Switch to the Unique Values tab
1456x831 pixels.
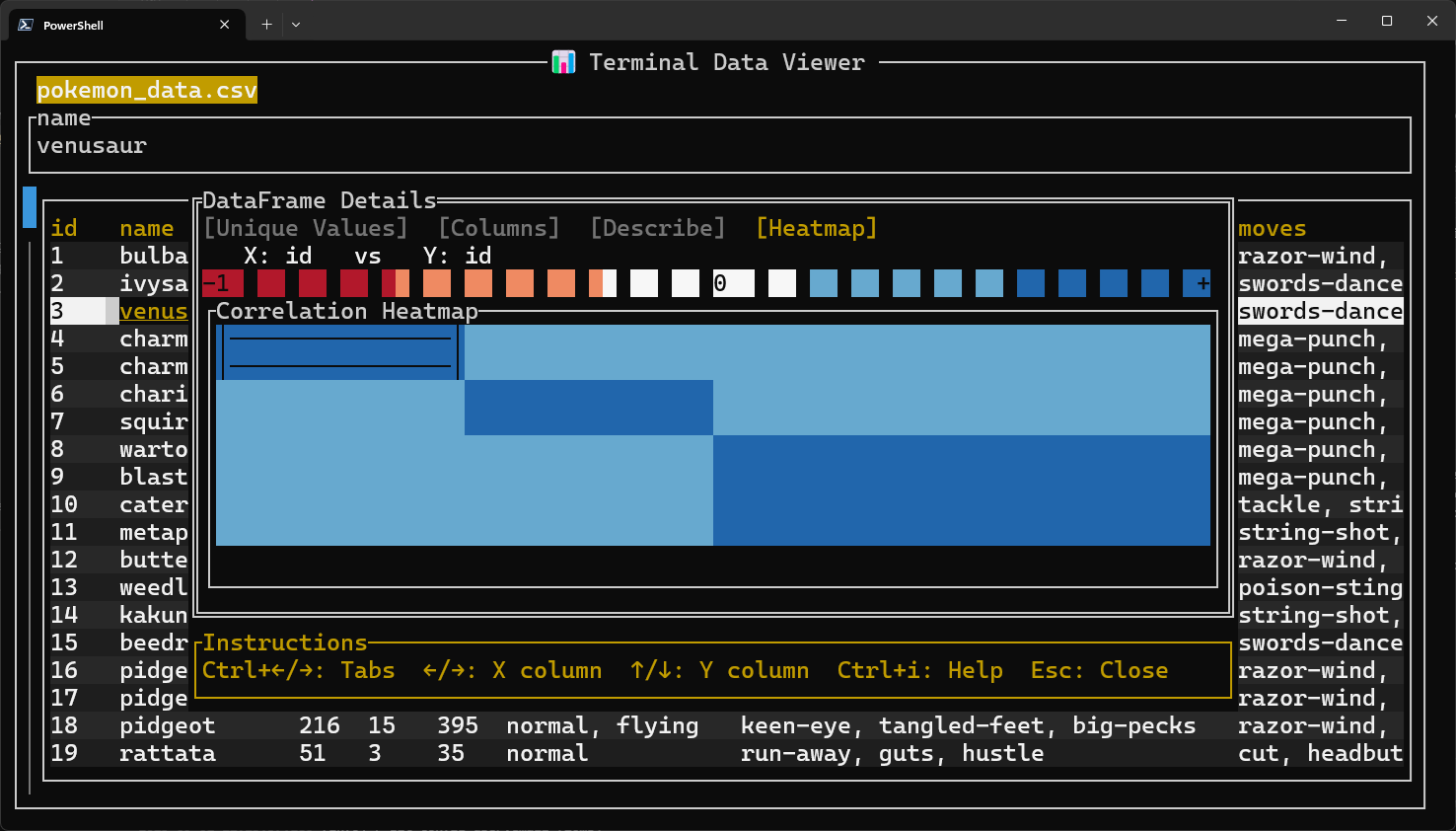pyautogui.click(x=306, y=228)
